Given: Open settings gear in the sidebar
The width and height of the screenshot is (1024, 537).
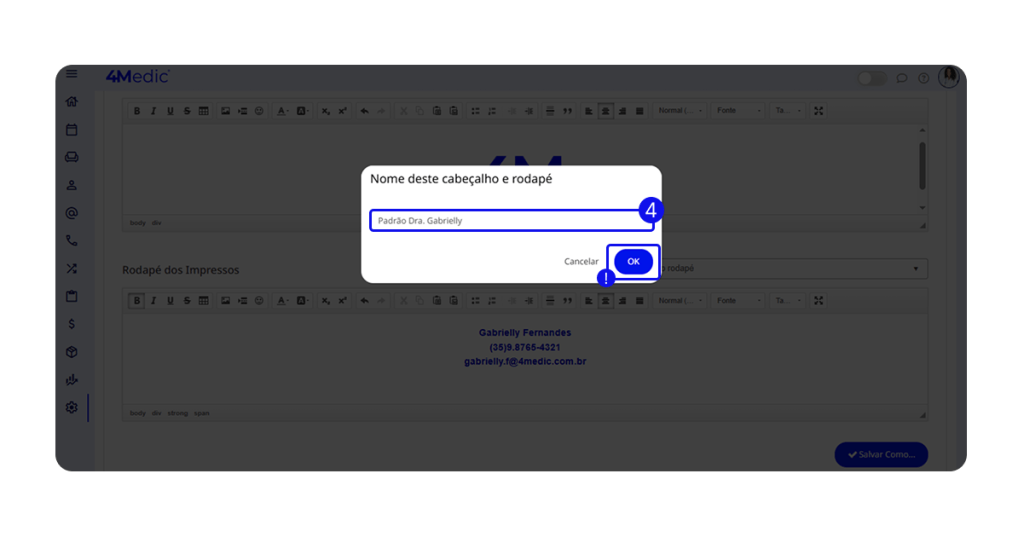Looking at the screenshot, I should pyautogui.click(x=72, y=408).
